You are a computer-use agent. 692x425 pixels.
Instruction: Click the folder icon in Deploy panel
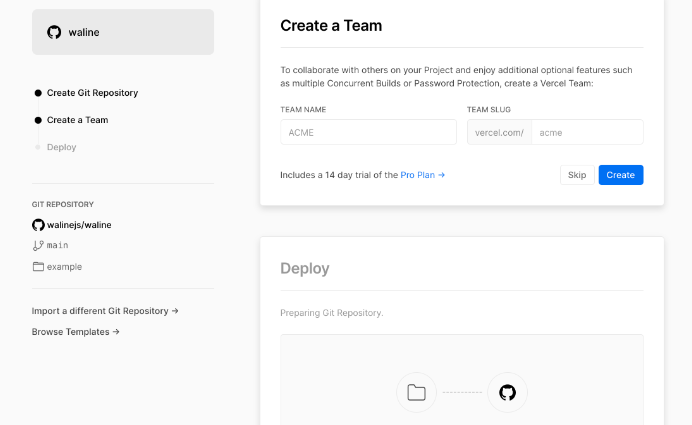416,393
